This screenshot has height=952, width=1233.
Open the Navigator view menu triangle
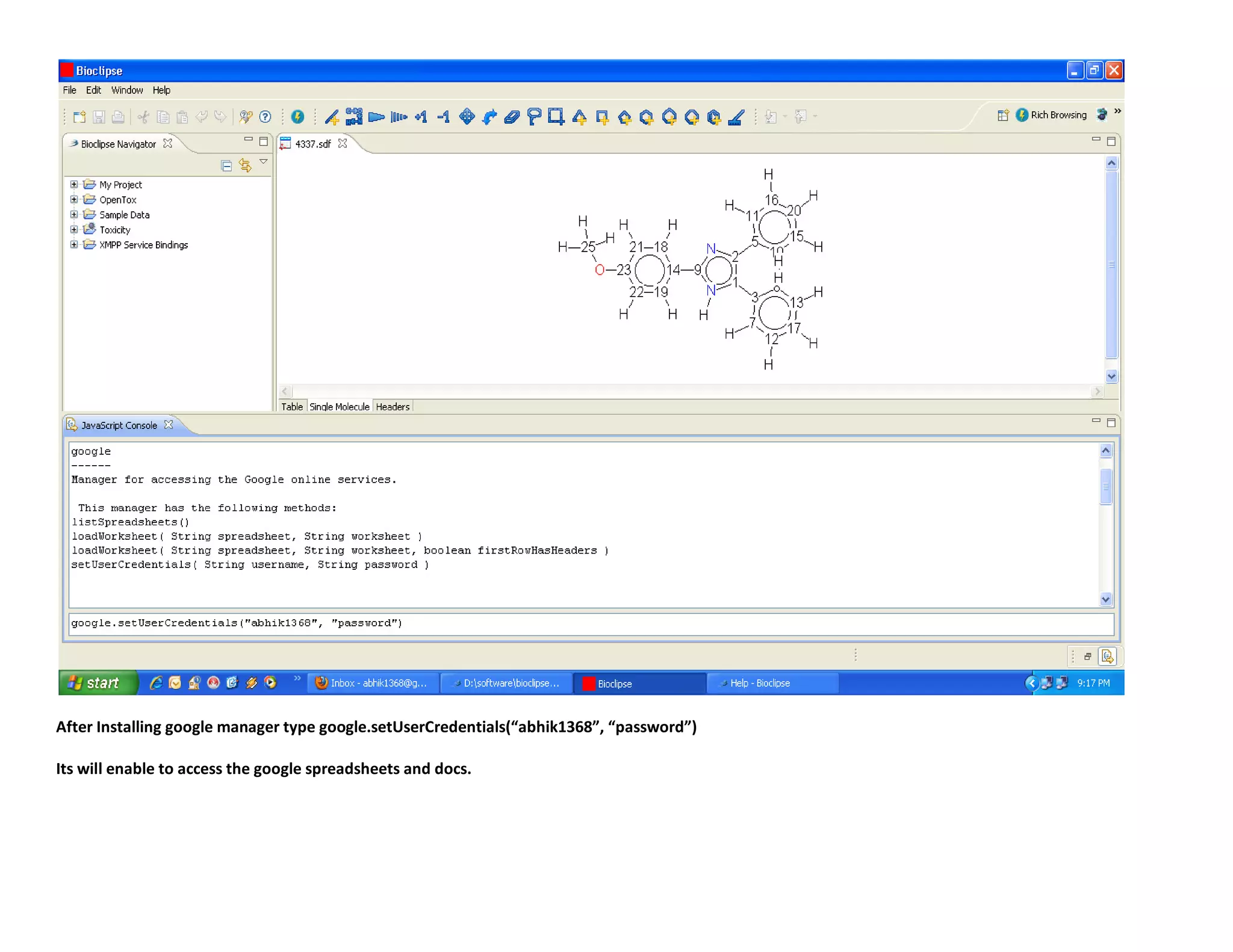(x=263, y=162)
